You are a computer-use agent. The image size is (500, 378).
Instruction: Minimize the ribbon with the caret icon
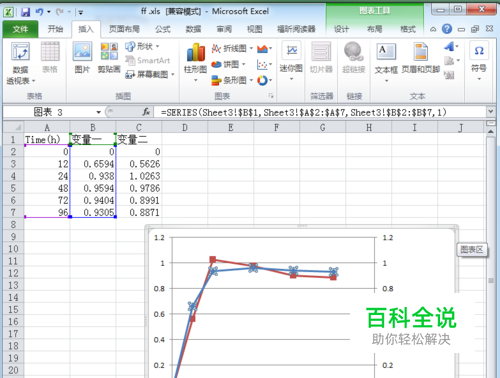433,29
